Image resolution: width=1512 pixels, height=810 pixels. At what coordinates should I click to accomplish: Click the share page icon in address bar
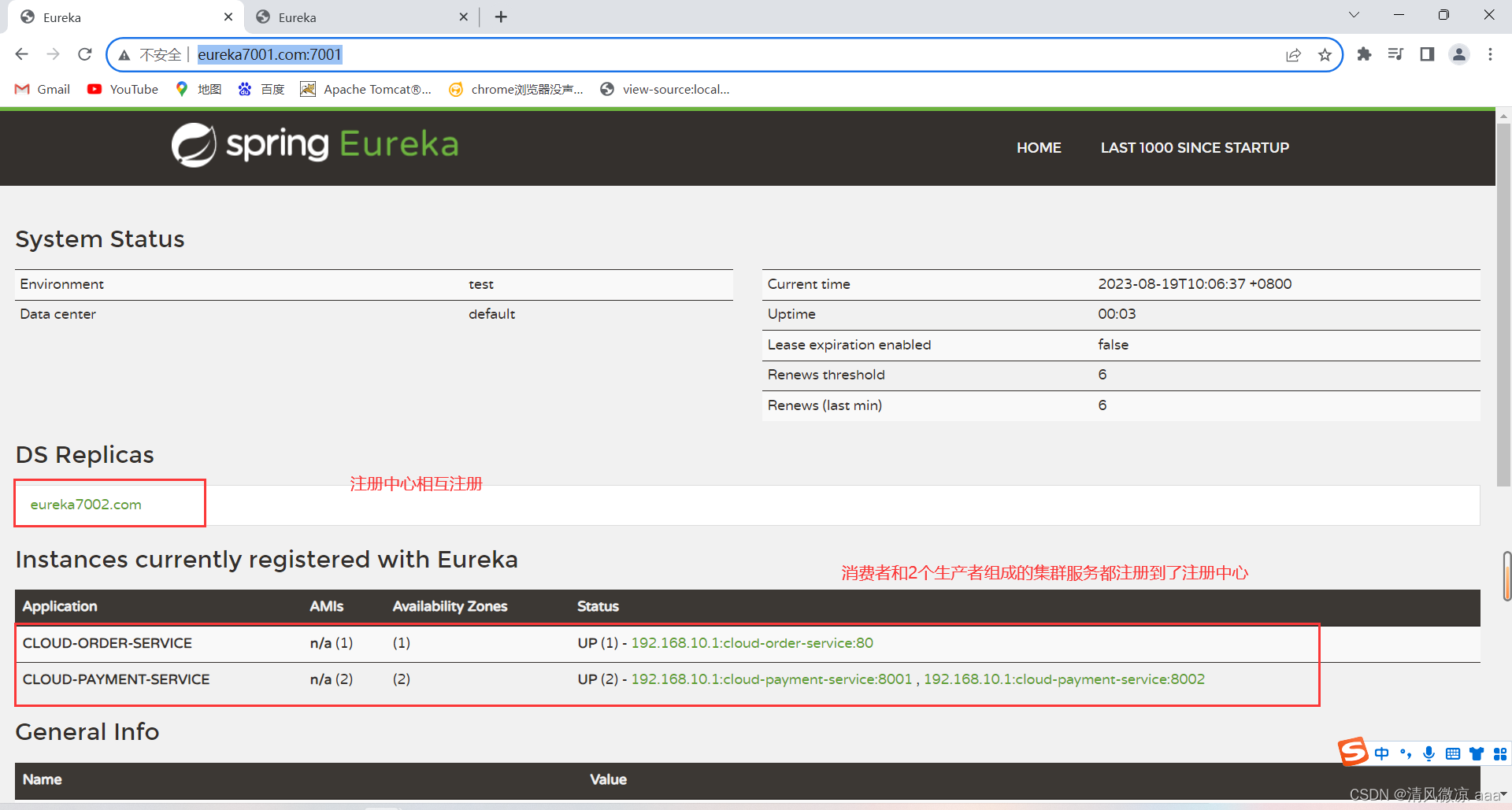[1293, 55]
